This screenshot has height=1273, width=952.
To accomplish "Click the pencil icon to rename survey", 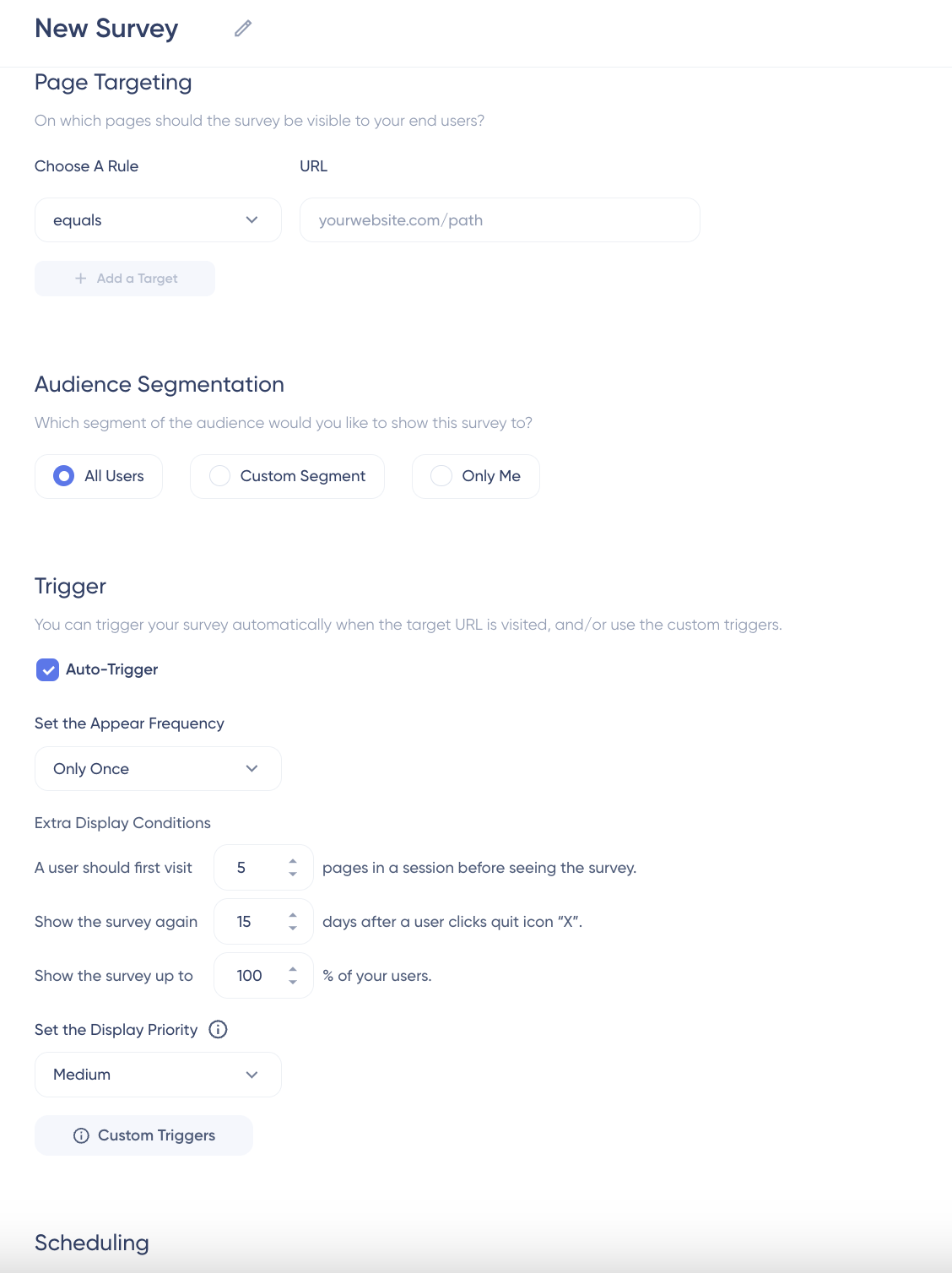I will pos(243,29).
